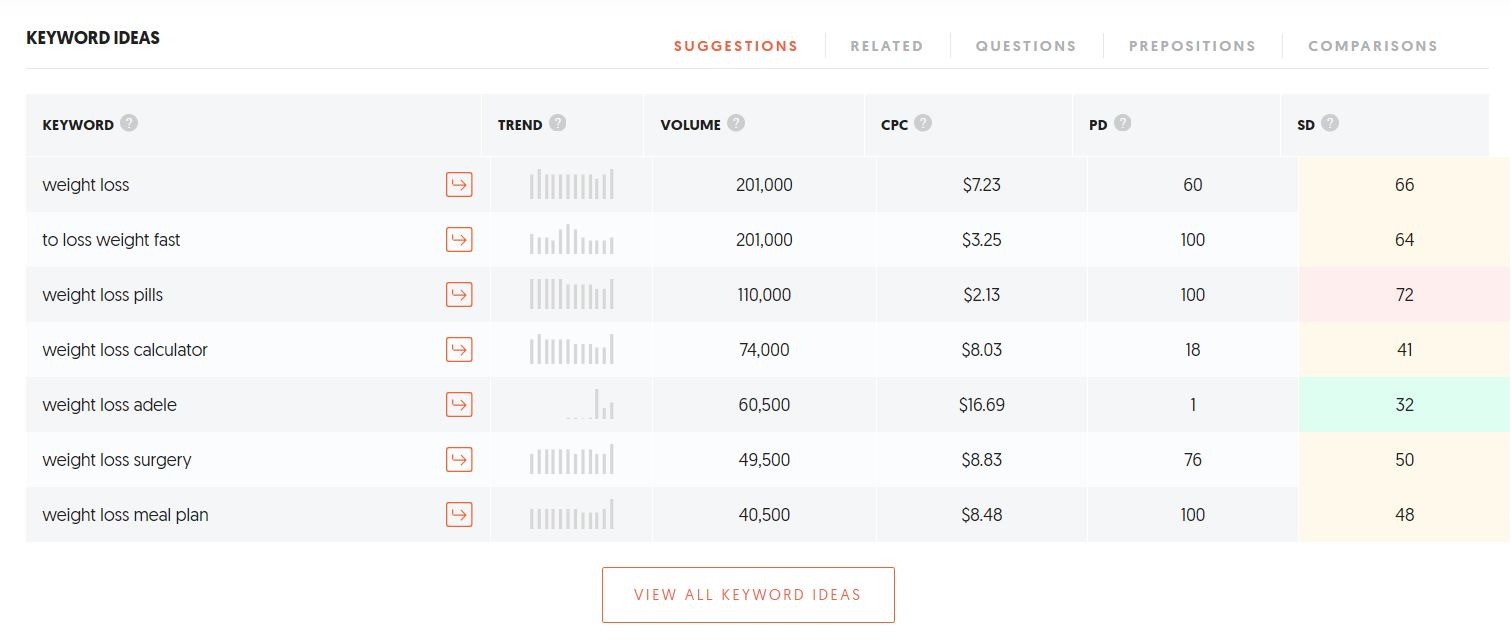Show help tooltip for VOLUME column
This screenshot has width=1511, height=644.
[x=736, y=124]
